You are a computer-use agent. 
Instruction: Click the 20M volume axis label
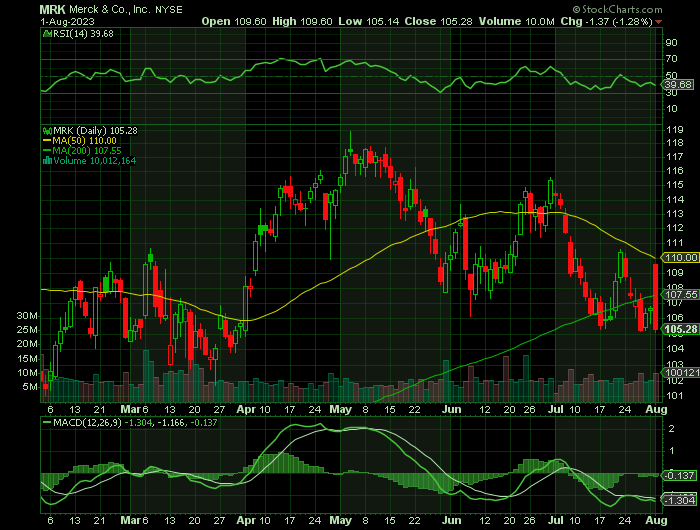coord(27,344)
